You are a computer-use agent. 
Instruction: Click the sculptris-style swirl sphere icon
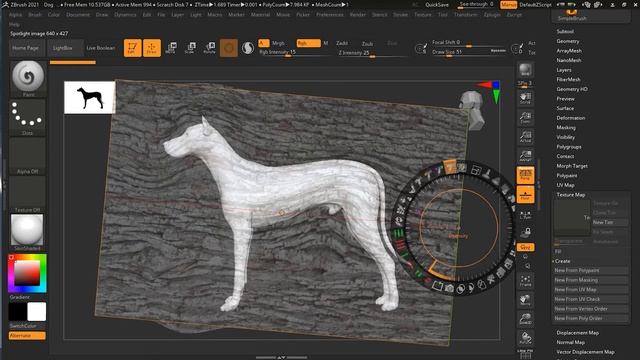click(x=248, y=48)
